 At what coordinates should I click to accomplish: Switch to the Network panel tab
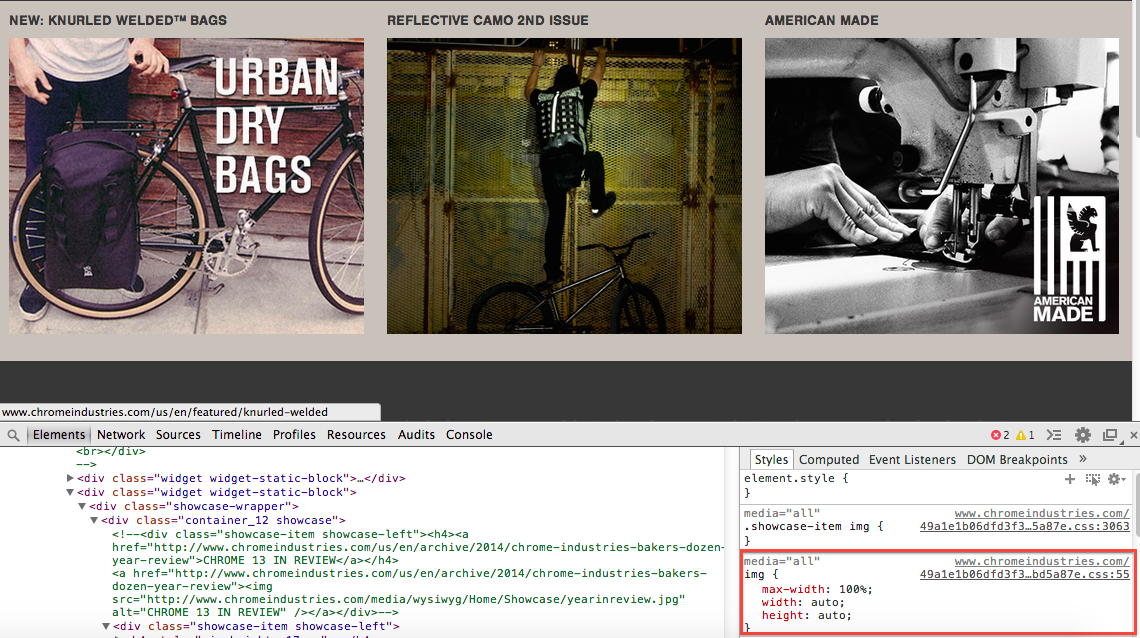coord(121,435)
